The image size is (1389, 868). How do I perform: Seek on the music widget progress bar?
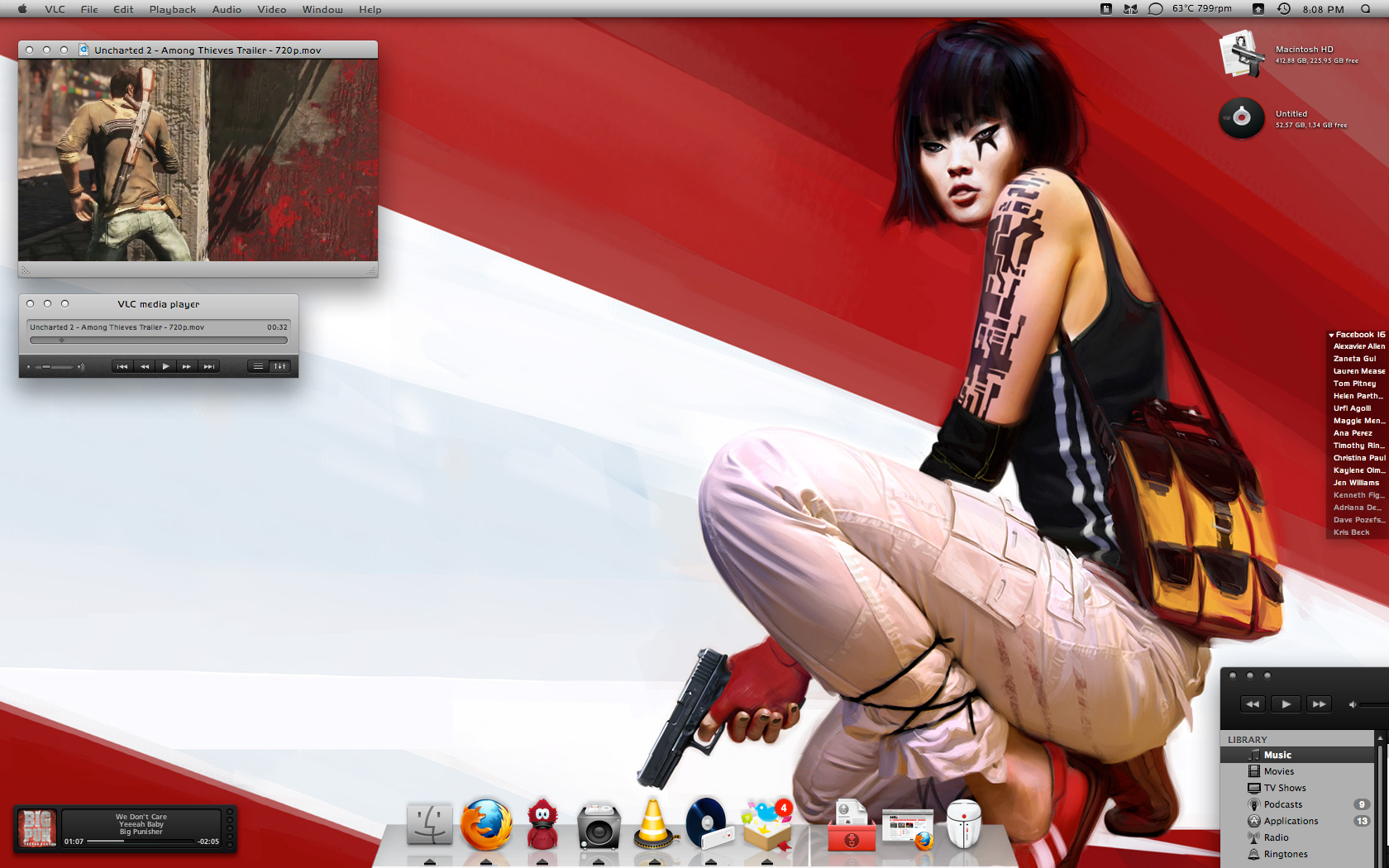pos(140,842)
